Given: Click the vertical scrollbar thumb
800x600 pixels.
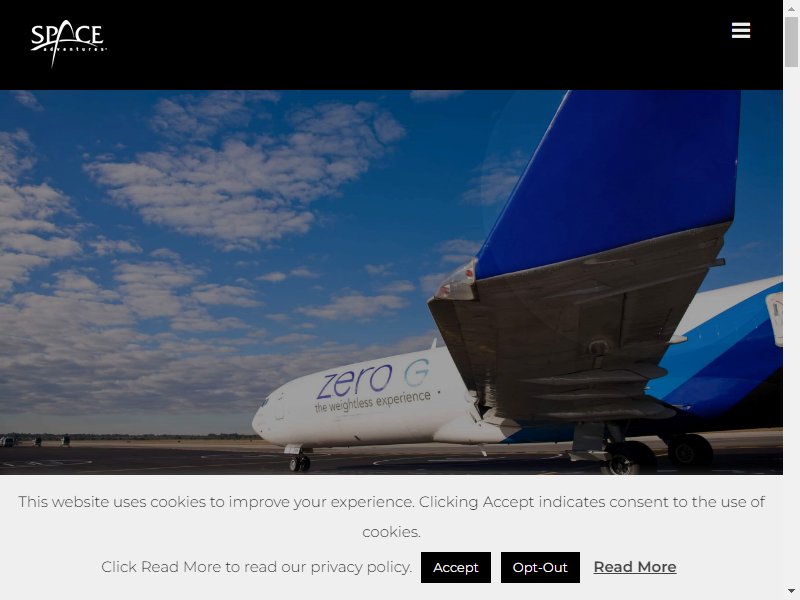Looking at the screenshot, I should (x=791, y=42).
